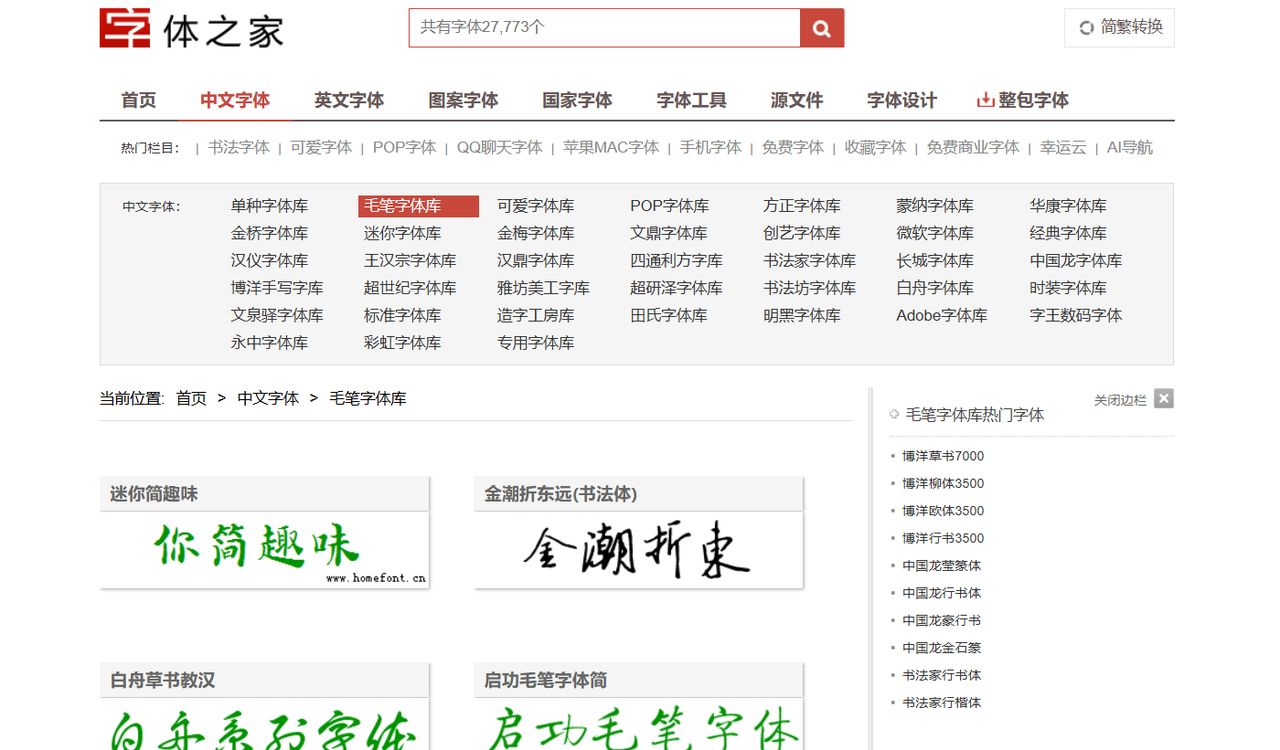Open the 字体工具 menu item
This screenshot has height=750, width=1280.
coord(691,100)
